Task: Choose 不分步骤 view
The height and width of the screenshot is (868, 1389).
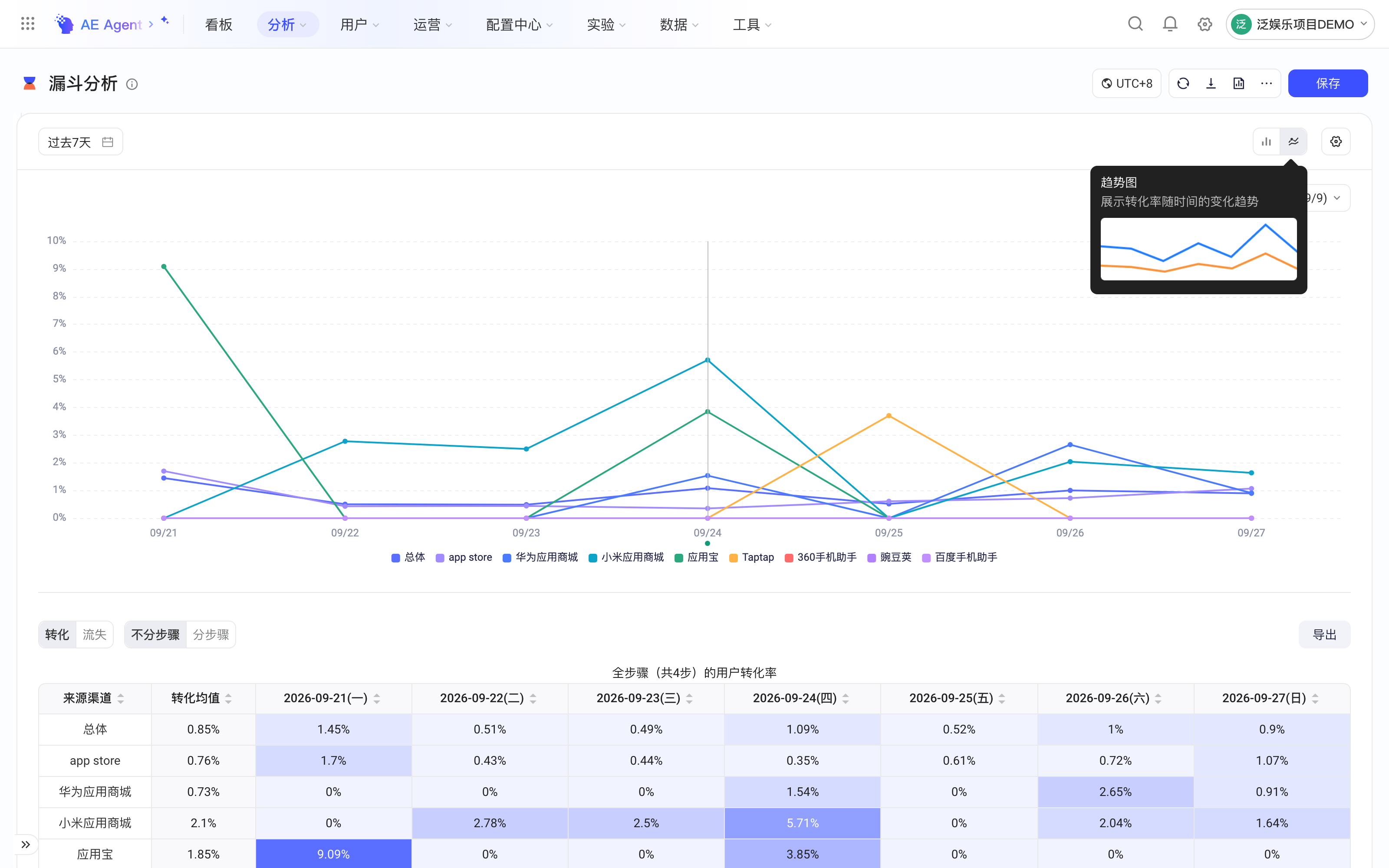Action: click(155, 635)
